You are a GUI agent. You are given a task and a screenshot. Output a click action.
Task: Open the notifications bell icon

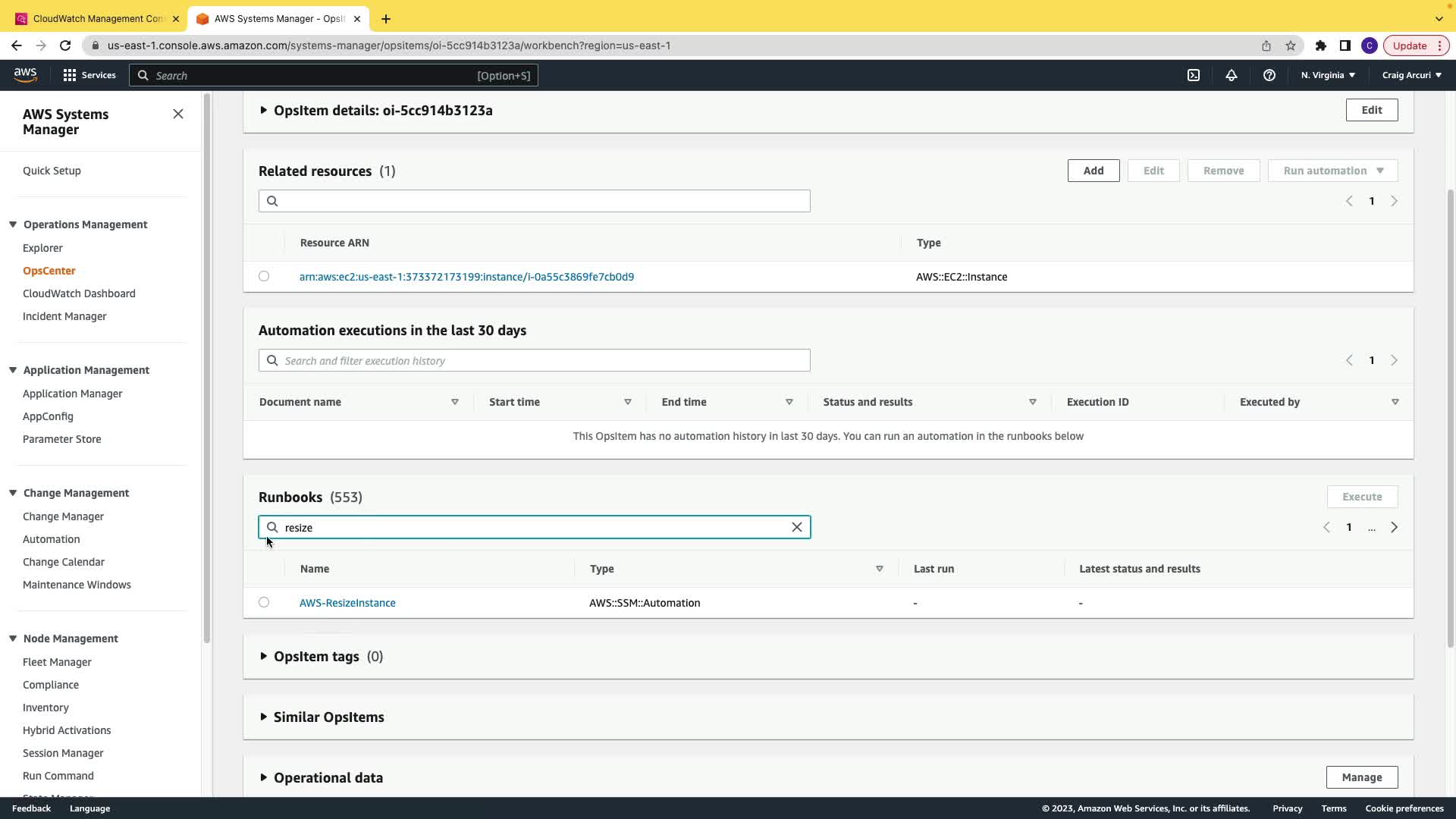click(x=1232, y=75)
